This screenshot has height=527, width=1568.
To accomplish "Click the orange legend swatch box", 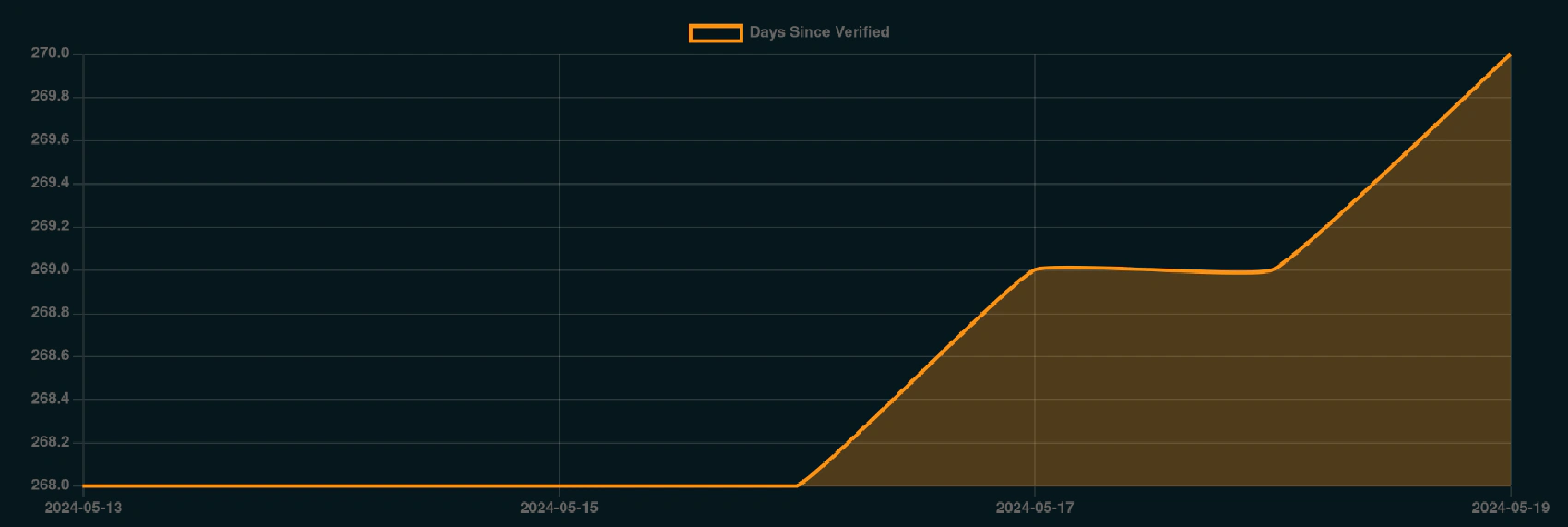I will pyautogui.click(x=716, y=33).
